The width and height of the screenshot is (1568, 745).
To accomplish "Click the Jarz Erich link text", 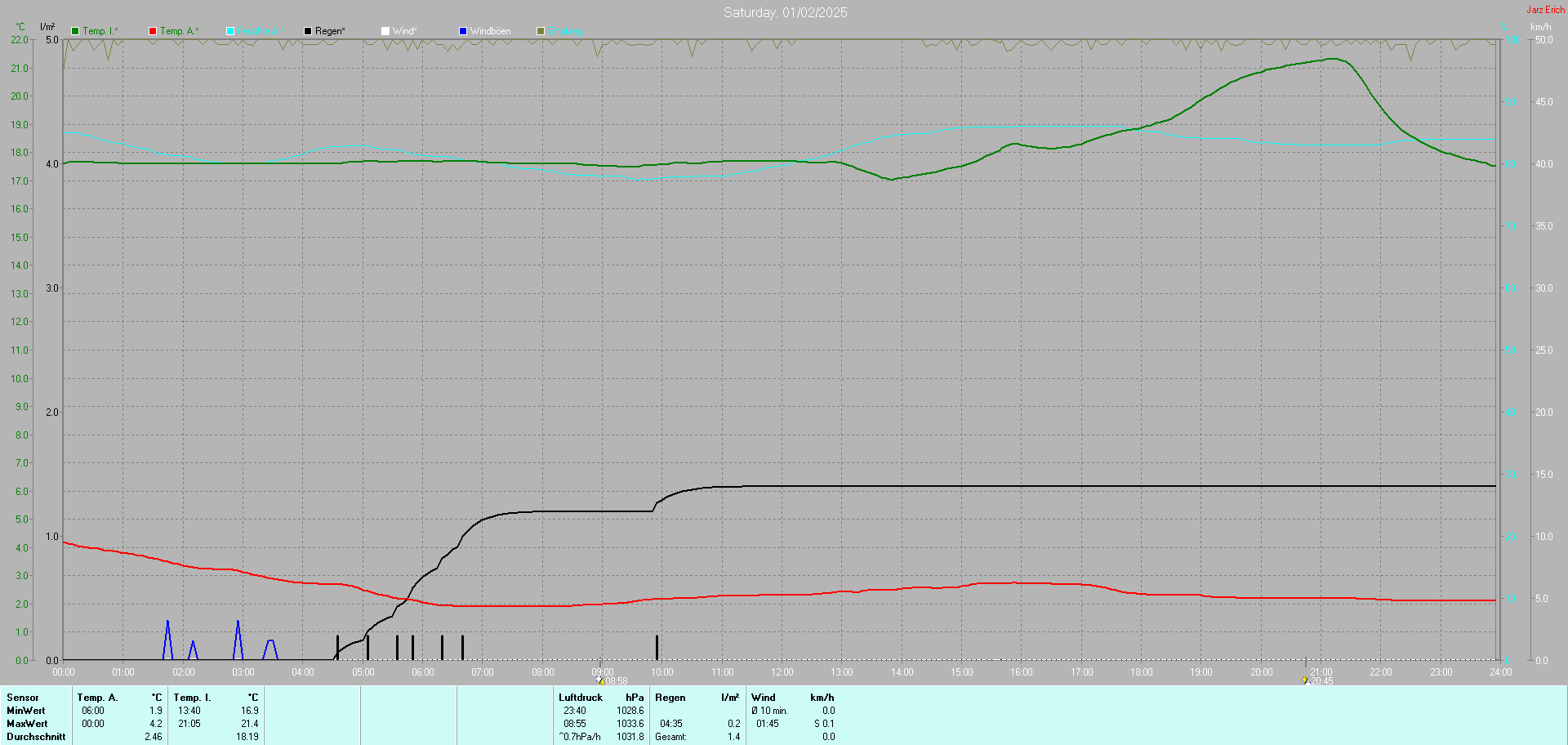I will (1546, 10).
